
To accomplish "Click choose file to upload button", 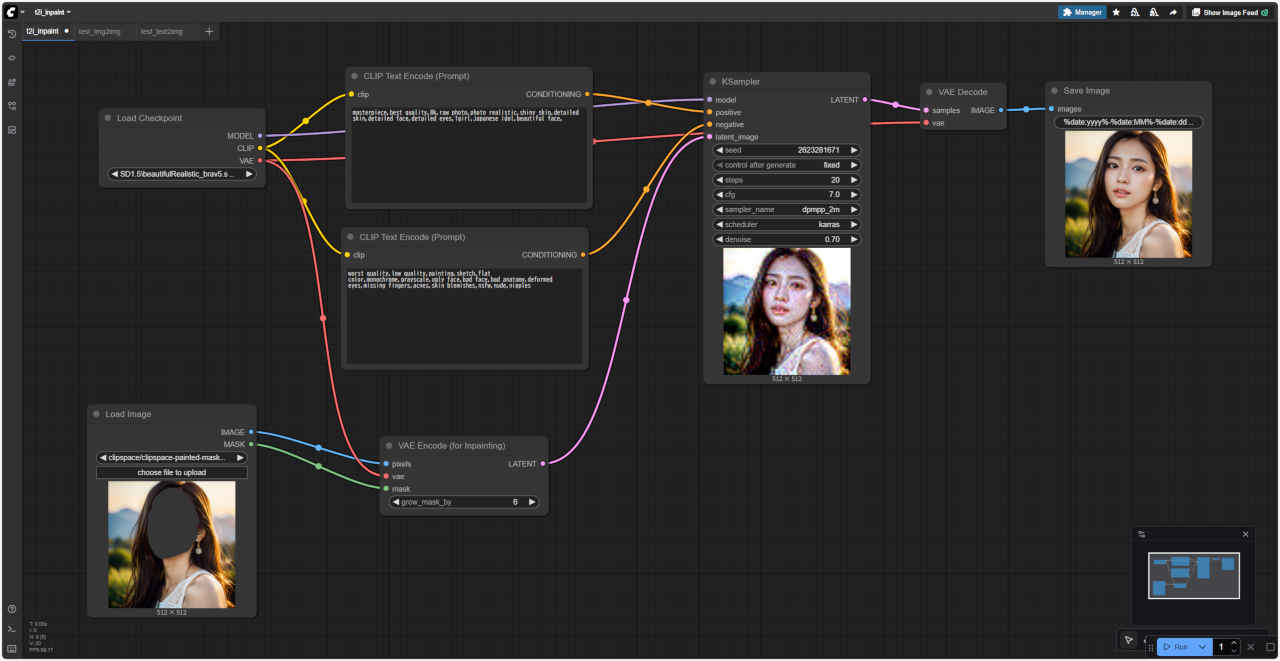I will pyautogui.click(x=172, y=472).
